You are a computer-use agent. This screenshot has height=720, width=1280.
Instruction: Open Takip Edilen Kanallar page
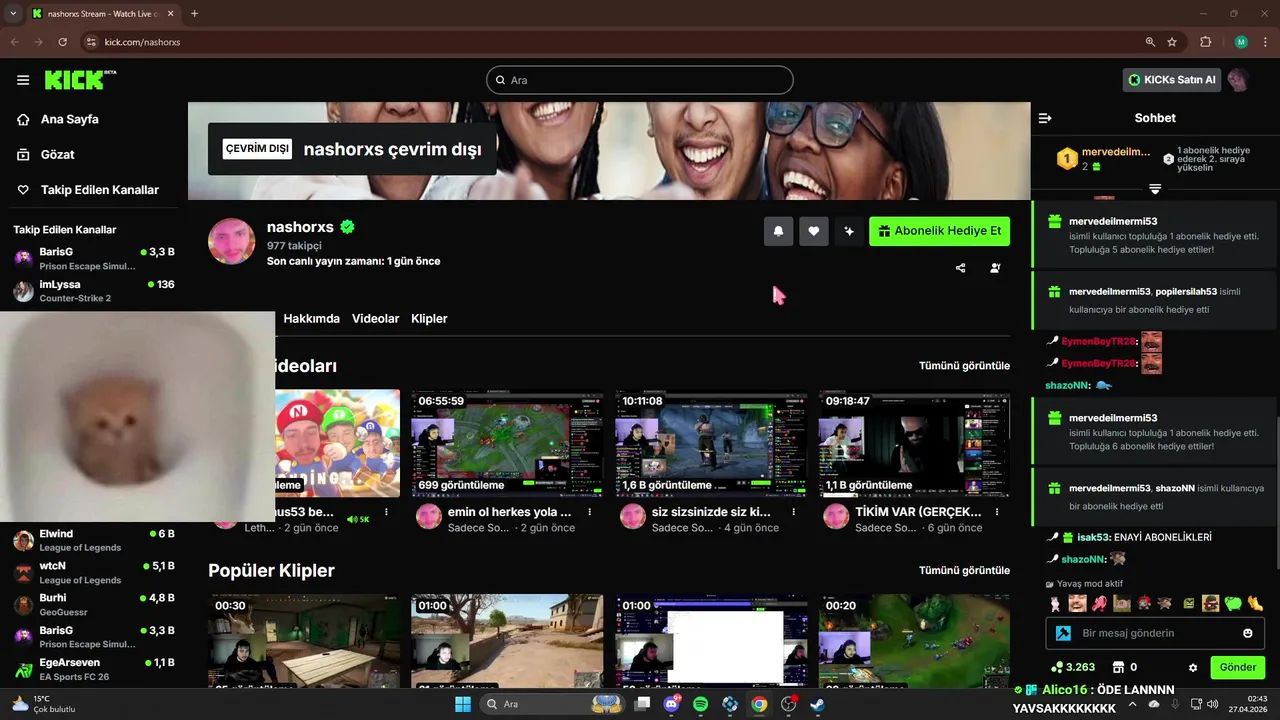99,189
